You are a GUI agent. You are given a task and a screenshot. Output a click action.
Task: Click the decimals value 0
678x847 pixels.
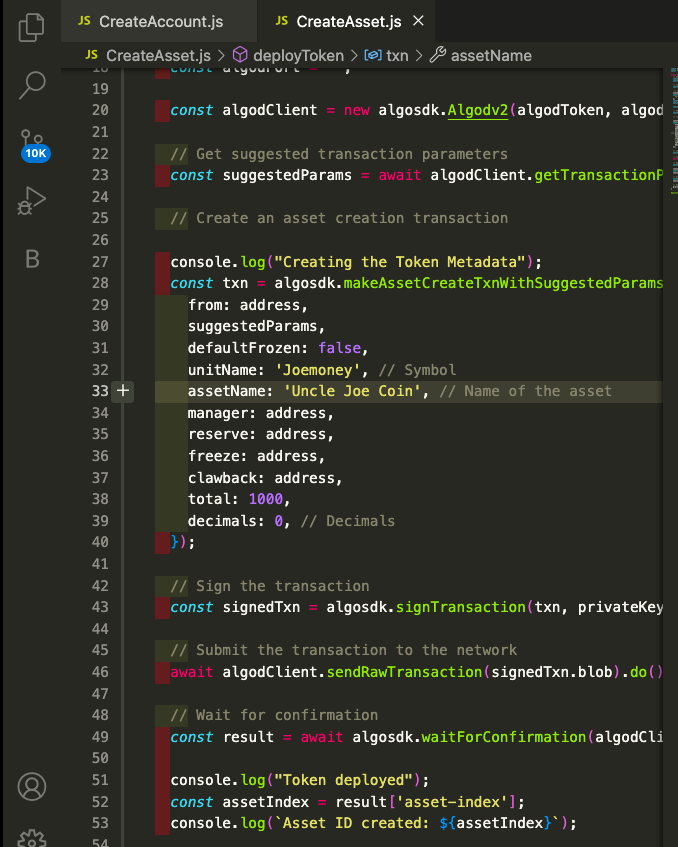(278, 521)
